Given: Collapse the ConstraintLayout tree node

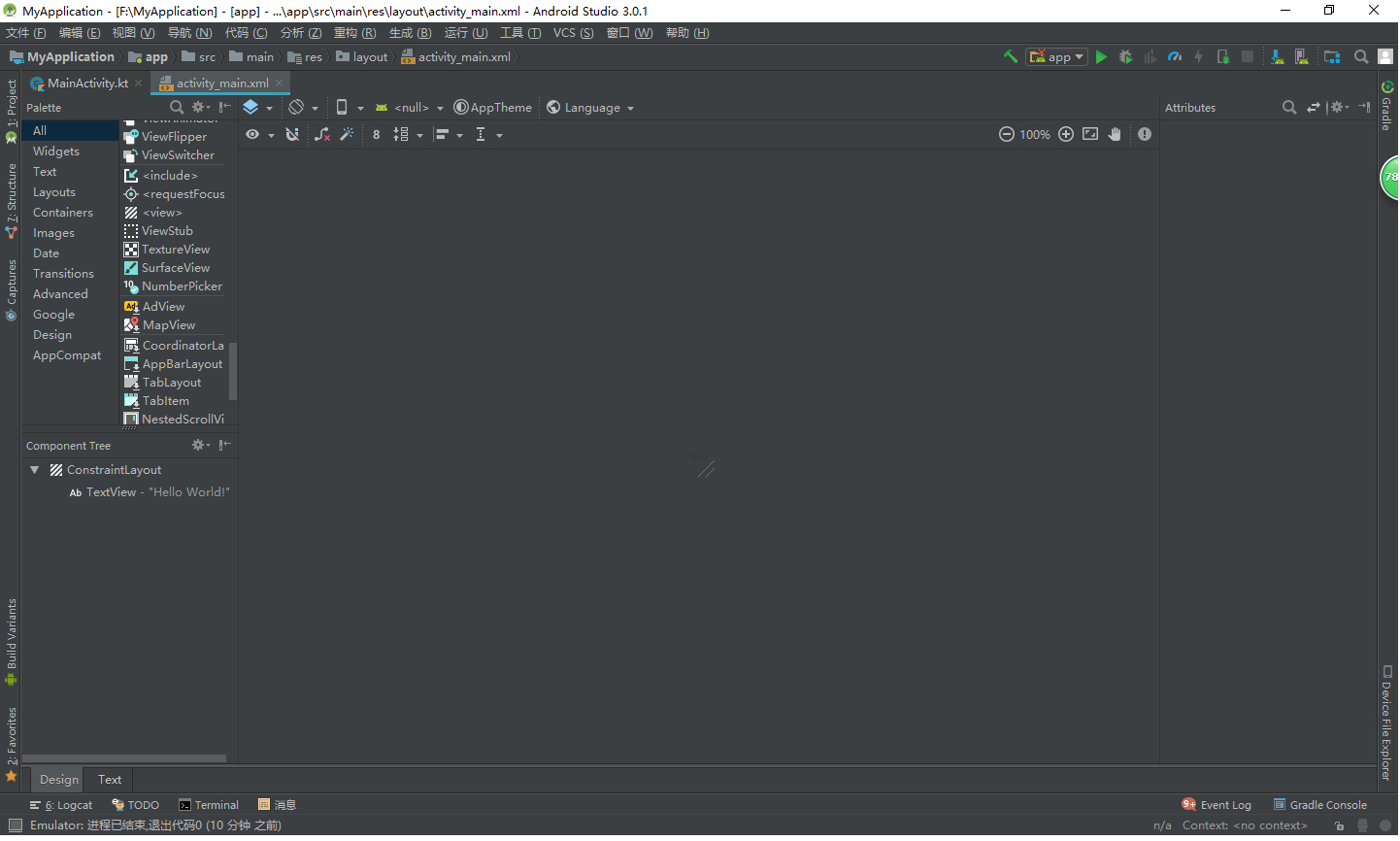Looking at the screenshot, I should (35, 470).
